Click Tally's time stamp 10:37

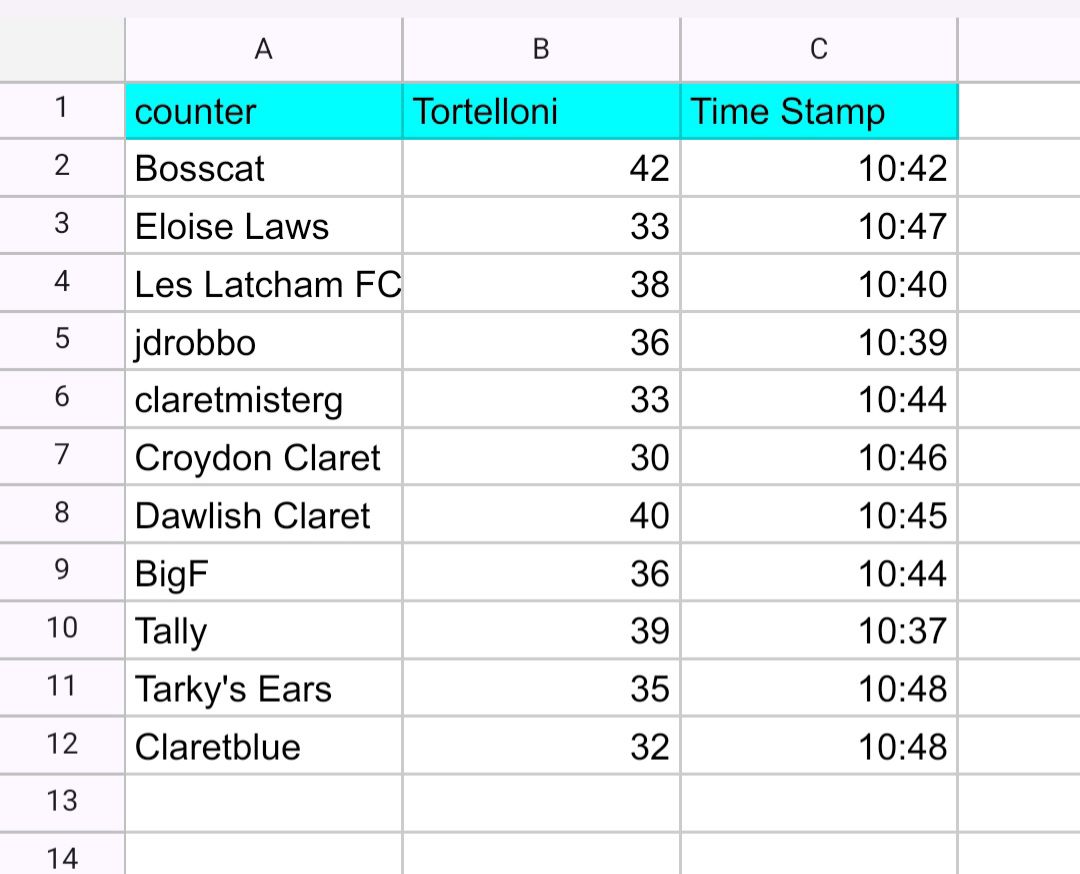coord(818,631)
